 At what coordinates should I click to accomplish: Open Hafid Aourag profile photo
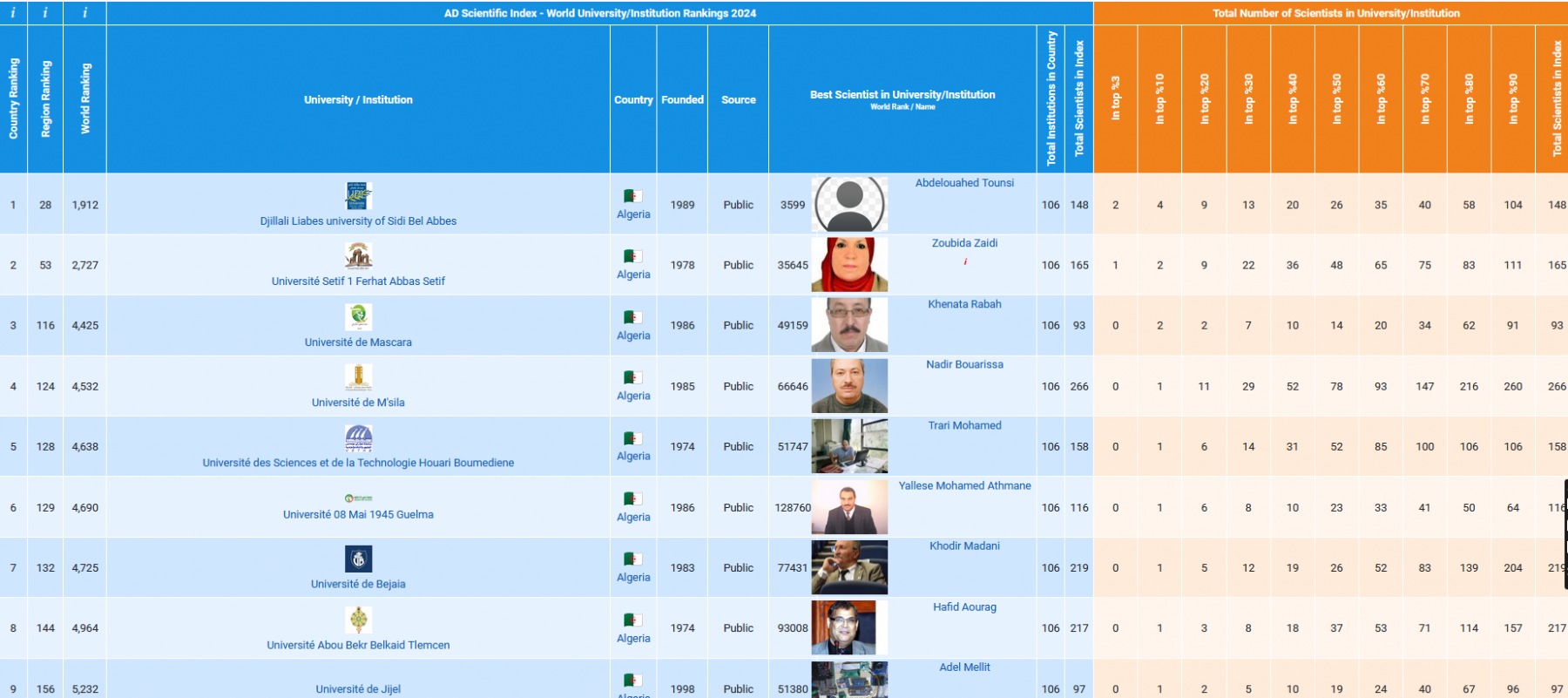(849, 627)
